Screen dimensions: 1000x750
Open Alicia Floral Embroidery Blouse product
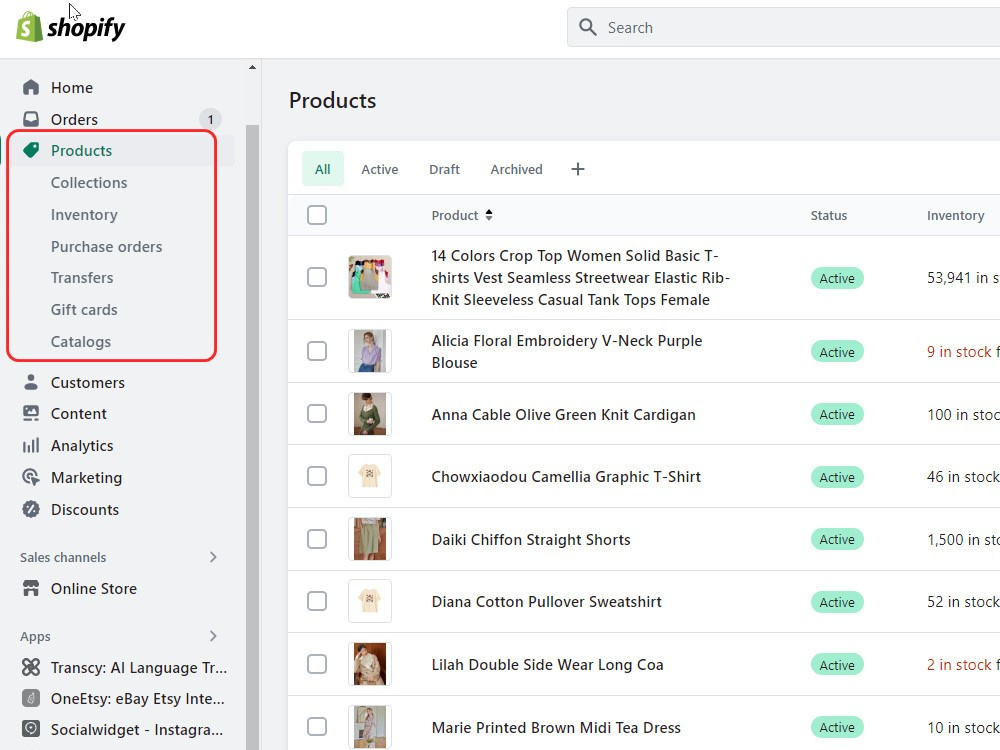click(566, 351)
